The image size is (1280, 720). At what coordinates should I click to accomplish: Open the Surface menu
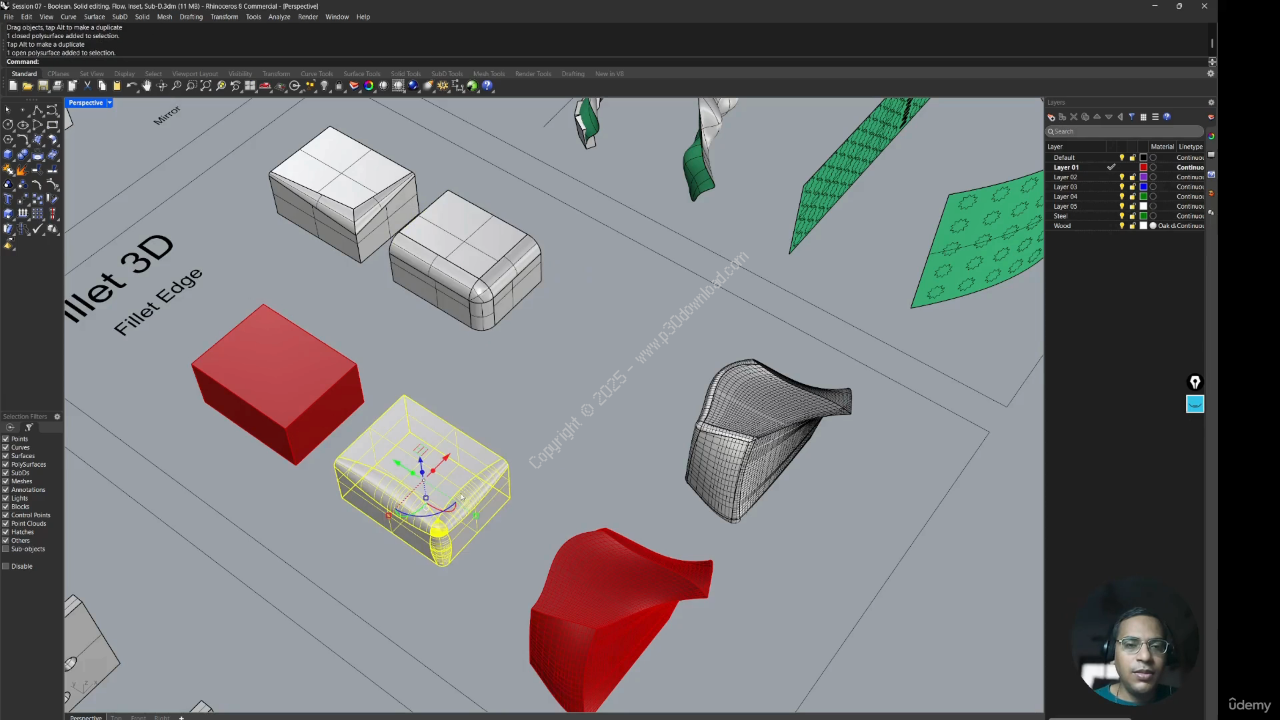click(x=94, y=17)
